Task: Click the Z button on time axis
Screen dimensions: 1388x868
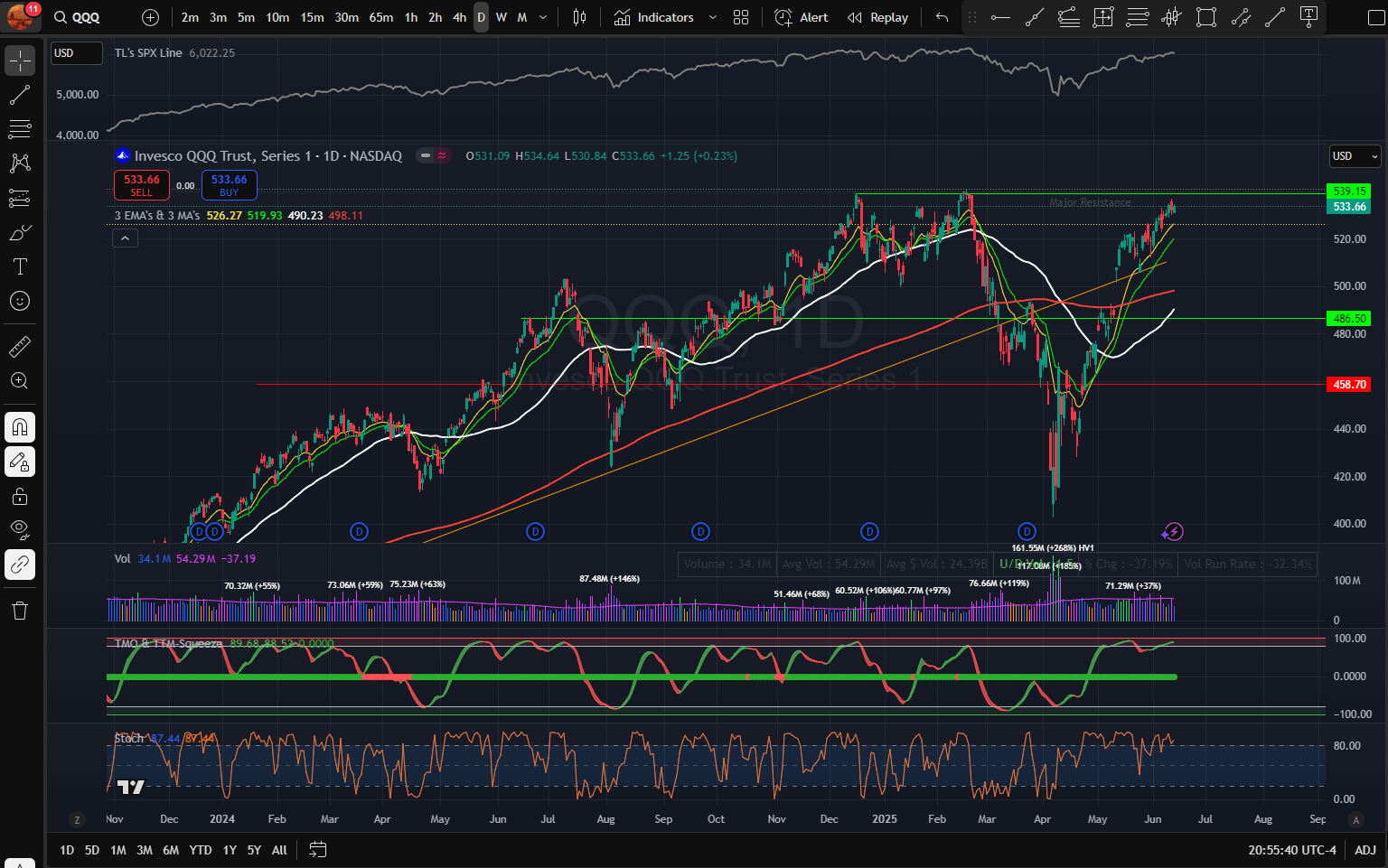Action: coord(78,819)
